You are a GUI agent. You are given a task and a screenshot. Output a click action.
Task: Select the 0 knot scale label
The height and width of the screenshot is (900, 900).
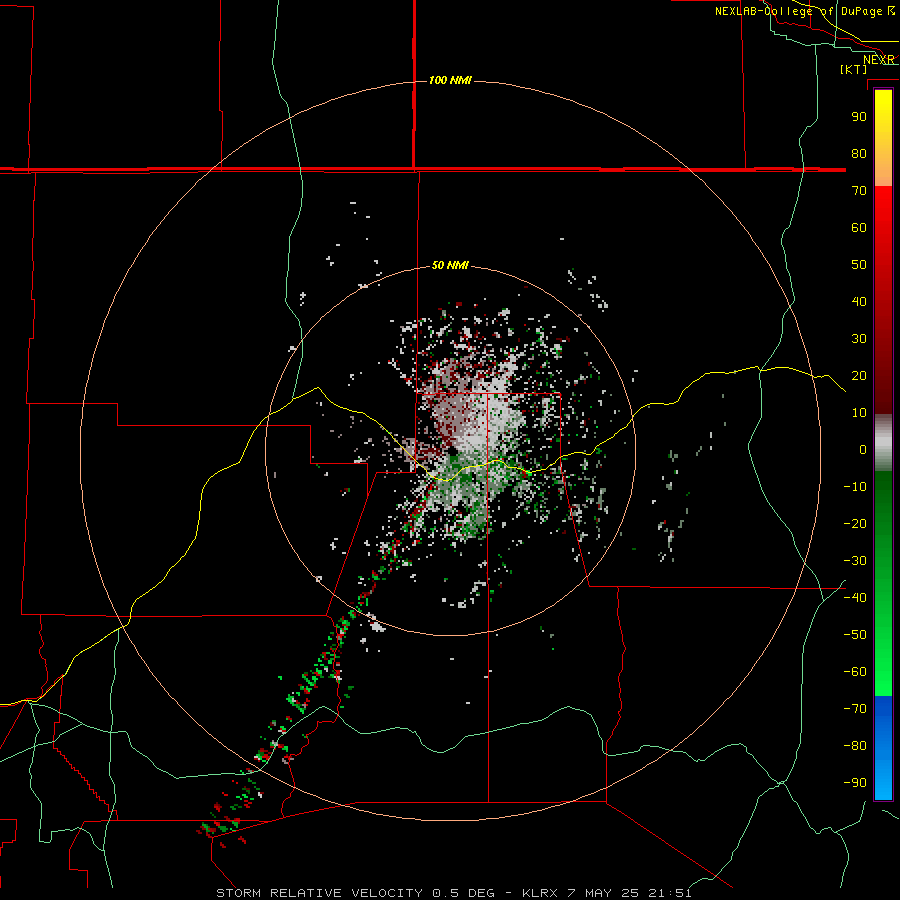point(863,449)
